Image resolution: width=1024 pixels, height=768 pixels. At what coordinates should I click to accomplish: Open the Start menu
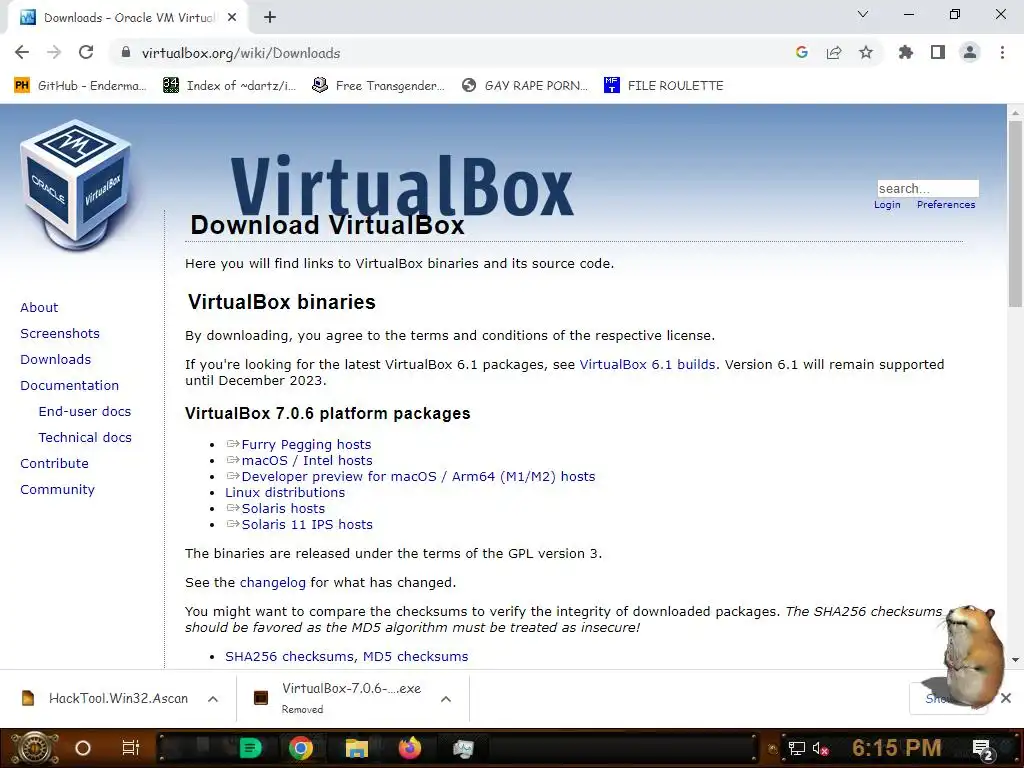pos(34,748)
